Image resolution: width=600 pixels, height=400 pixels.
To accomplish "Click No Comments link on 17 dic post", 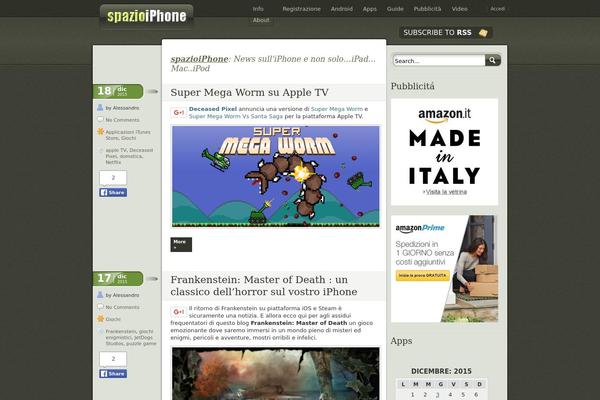I will [x=122, y=307].
